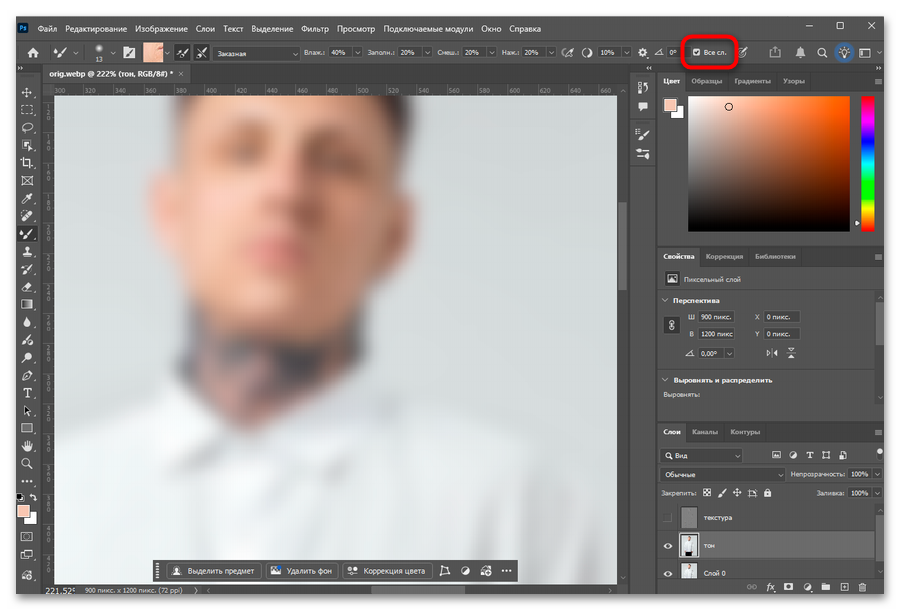The height and width of the screenshot is (610, 900).
Task: Click 'Коррекция цвета' button
Action: point(387,571)
